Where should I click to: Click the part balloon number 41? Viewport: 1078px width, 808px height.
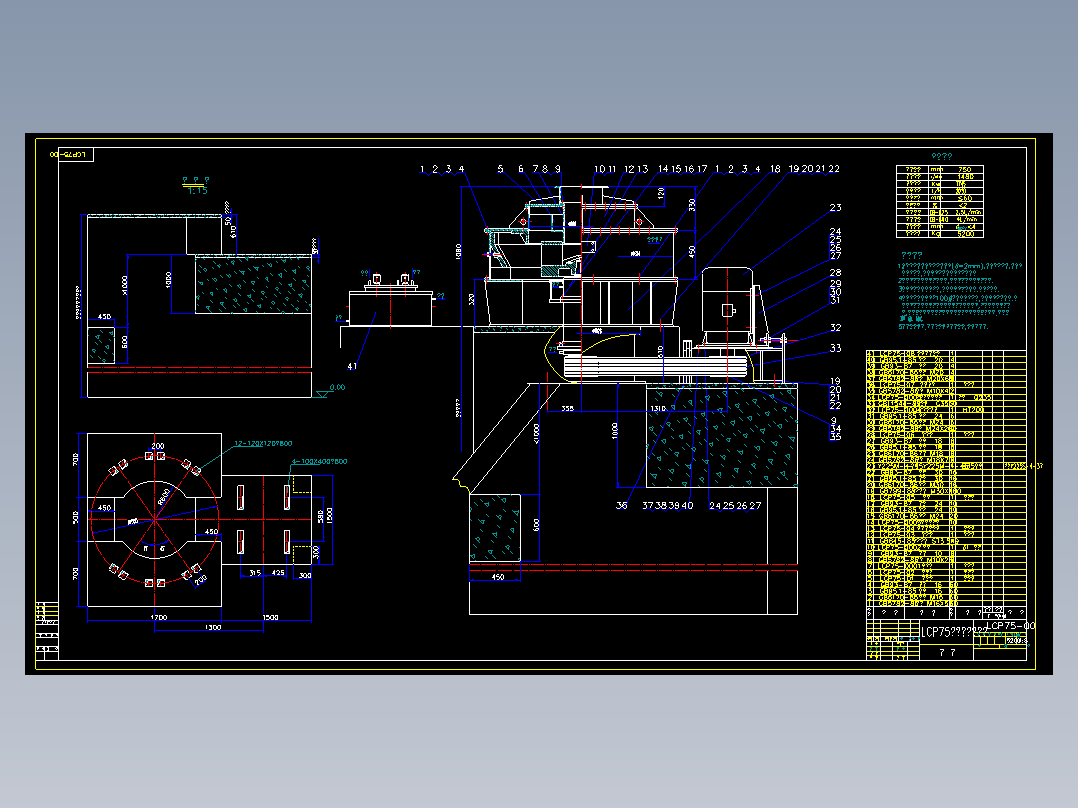352,367
